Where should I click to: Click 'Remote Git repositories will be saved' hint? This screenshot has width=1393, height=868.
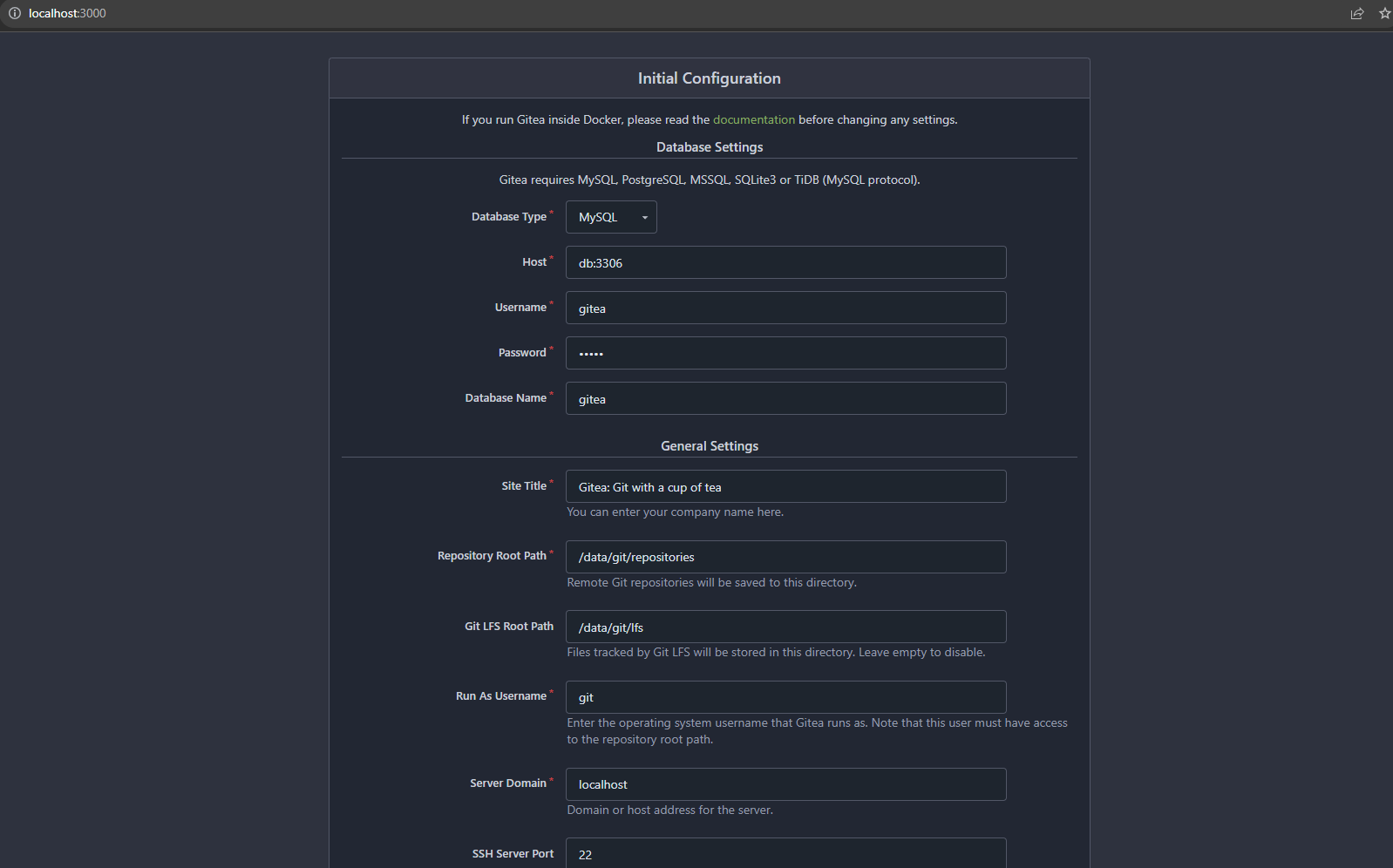[712, 582]
